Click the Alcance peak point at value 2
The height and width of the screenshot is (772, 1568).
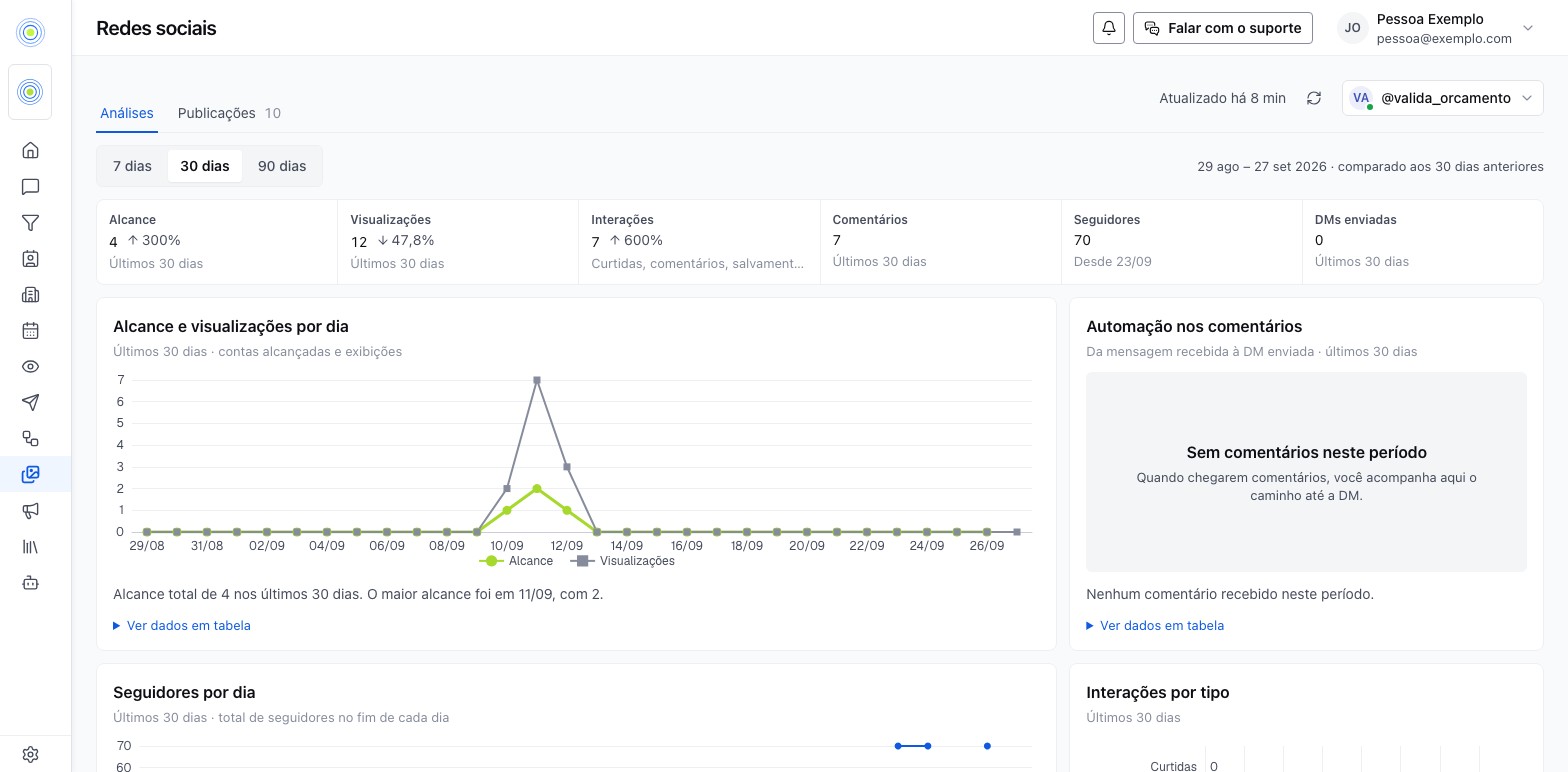click(537, 488)
